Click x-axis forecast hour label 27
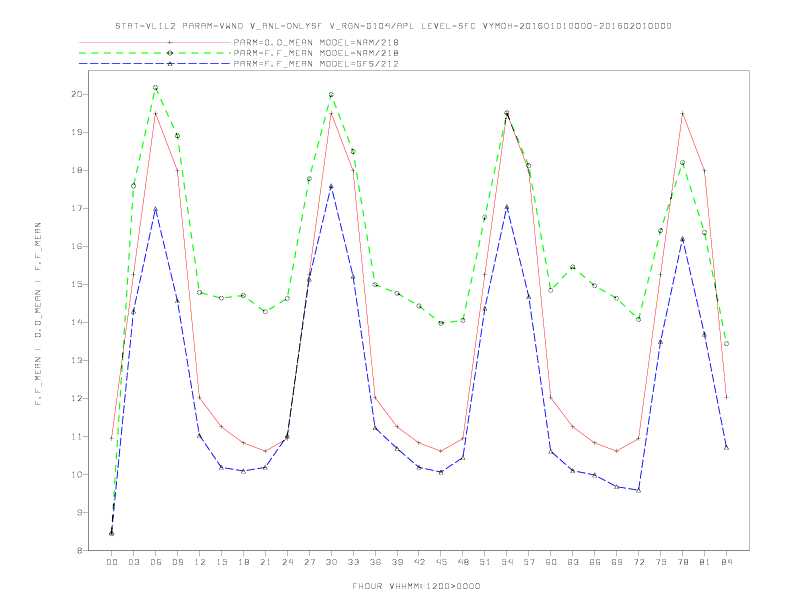The width and height of the screenshot is (792, 612). pyautogui.click(x=309, y=562)
